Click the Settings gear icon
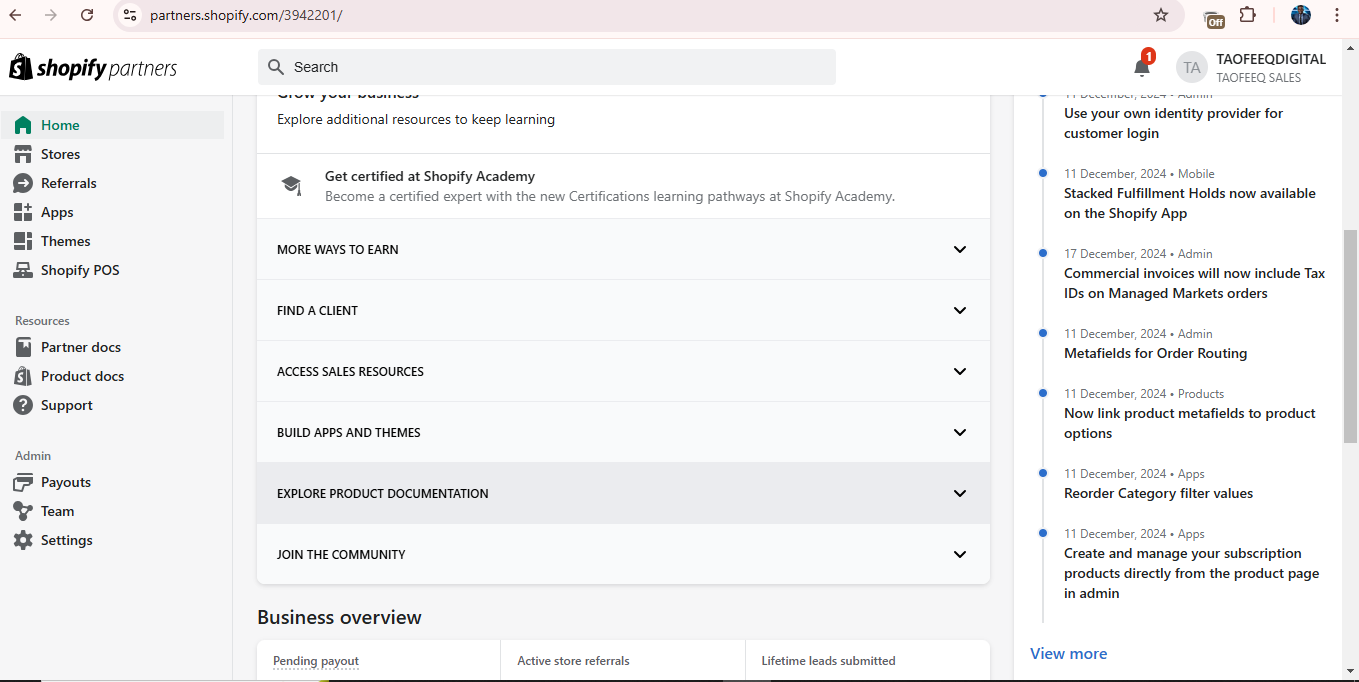1359x682 pixels. pos(23,540)
